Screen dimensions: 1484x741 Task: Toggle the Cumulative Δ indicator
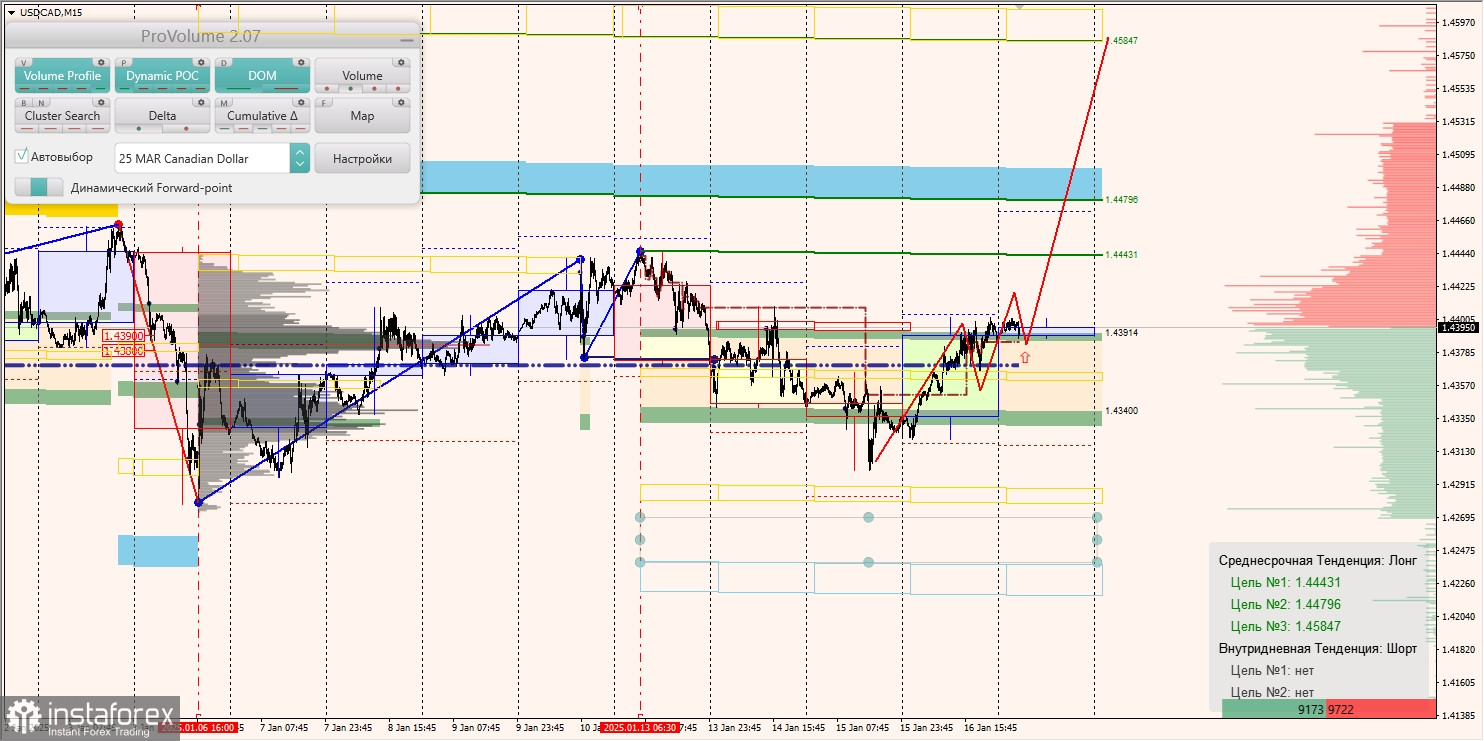point(262,115)
